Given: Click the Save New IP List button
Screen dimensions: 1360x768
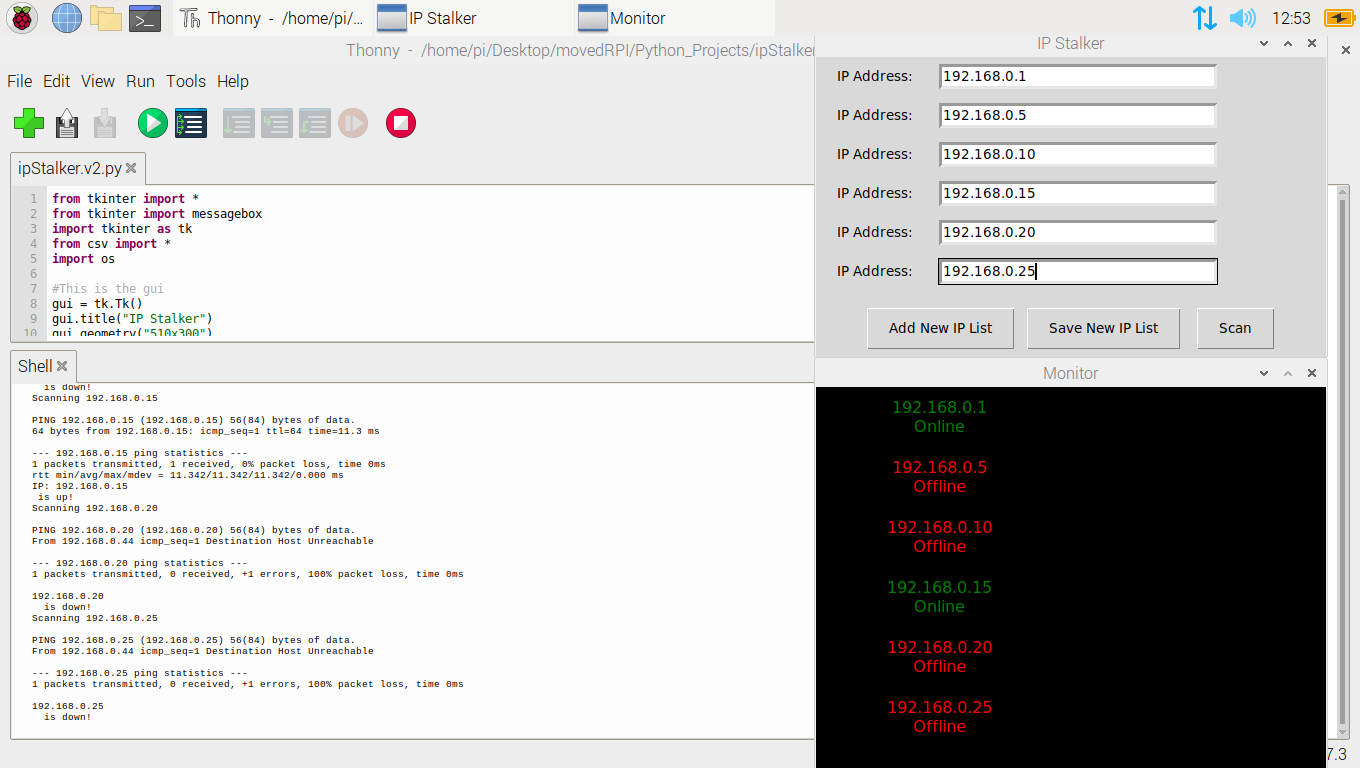Looking at the screenshot, I should coord(1104,328).
